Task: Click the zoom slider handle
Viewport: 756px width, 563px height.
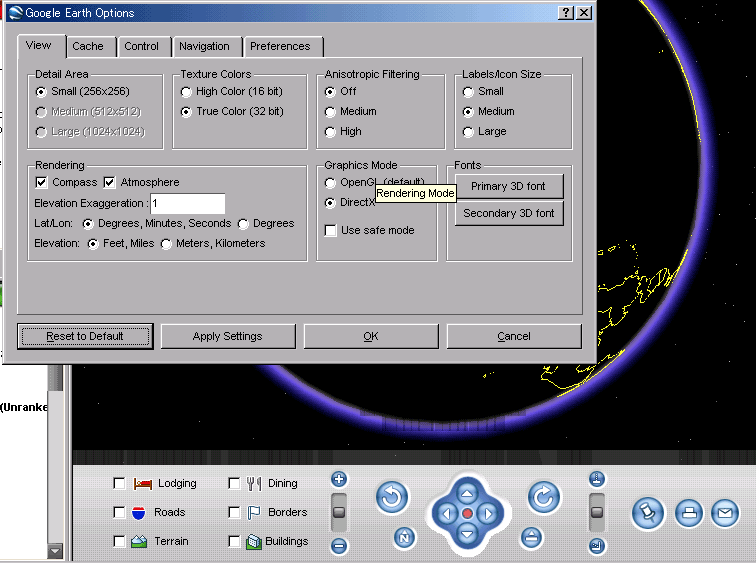Action: tap(339, 512)
